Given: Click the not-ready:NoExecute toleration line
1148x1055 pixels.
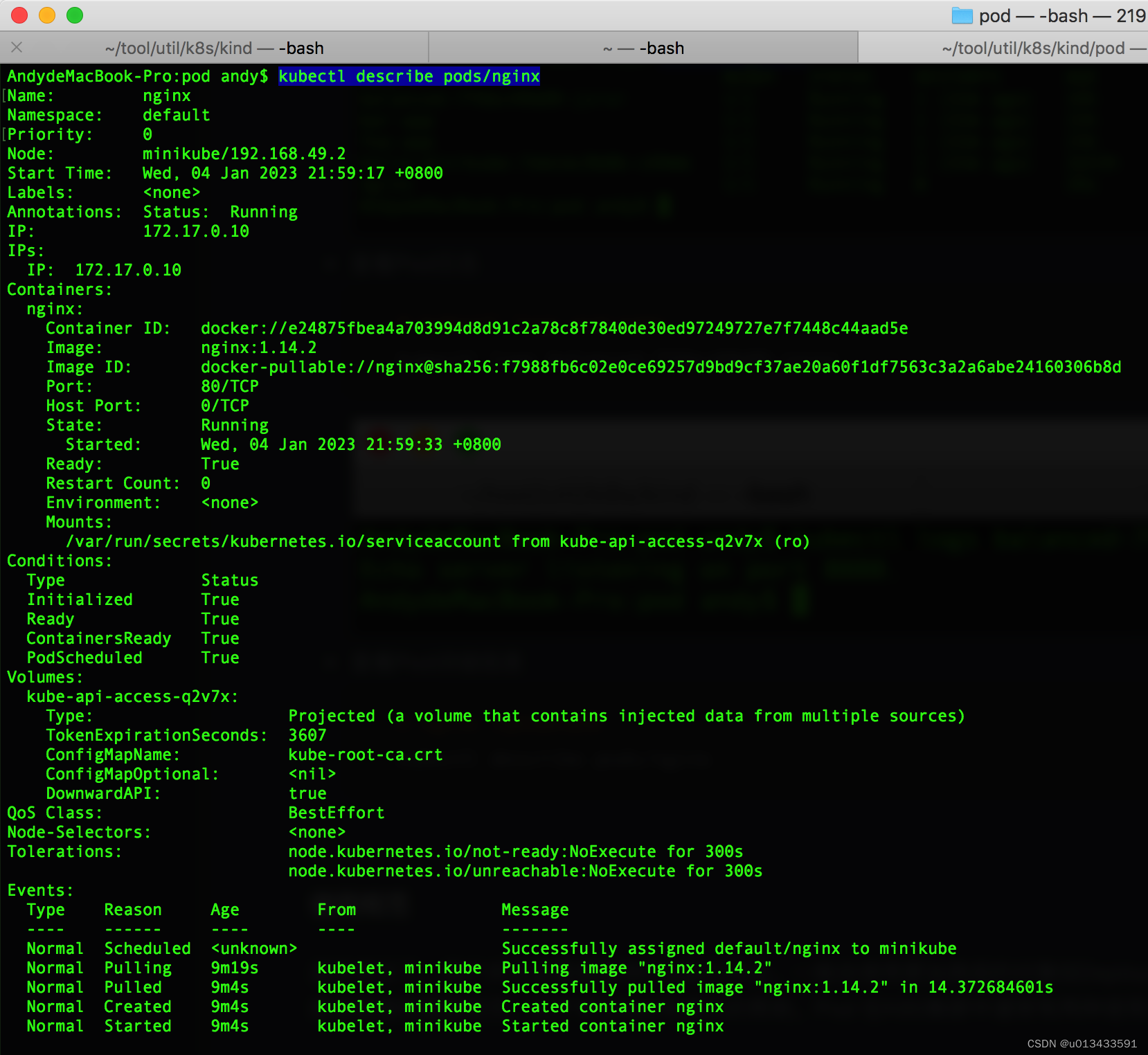Looking at the screenshot, I should click(516, 851).
